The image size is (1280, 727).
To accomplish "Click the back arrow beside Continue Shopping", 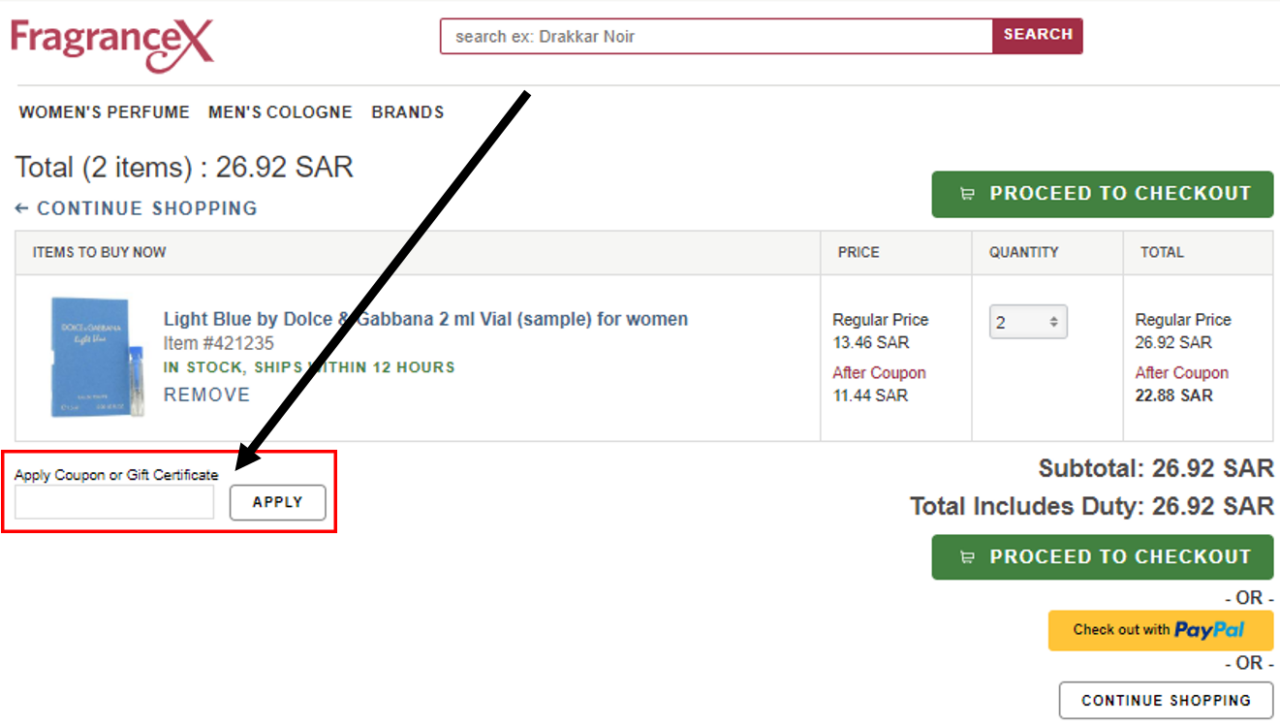I will click(x=21, y=208).
